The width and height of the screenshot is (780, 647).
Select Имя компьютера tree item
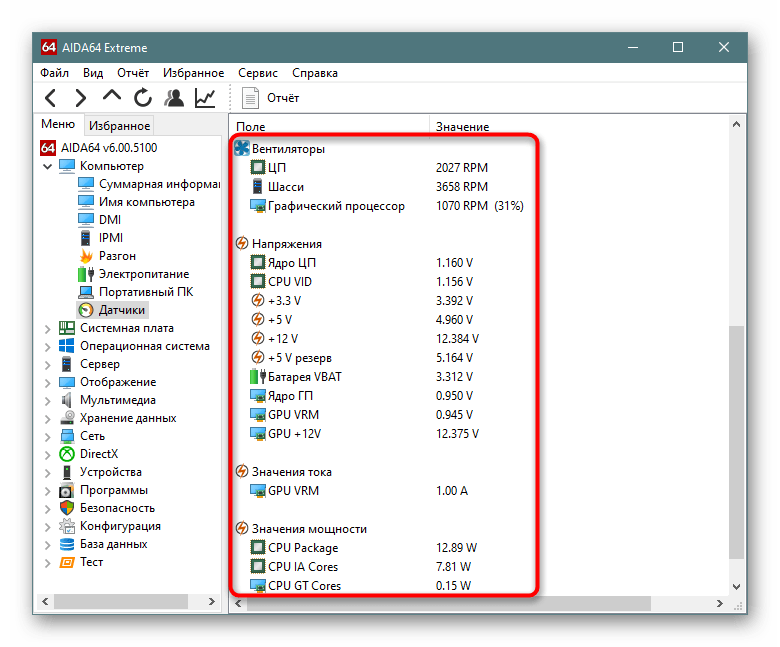[147, 202]
